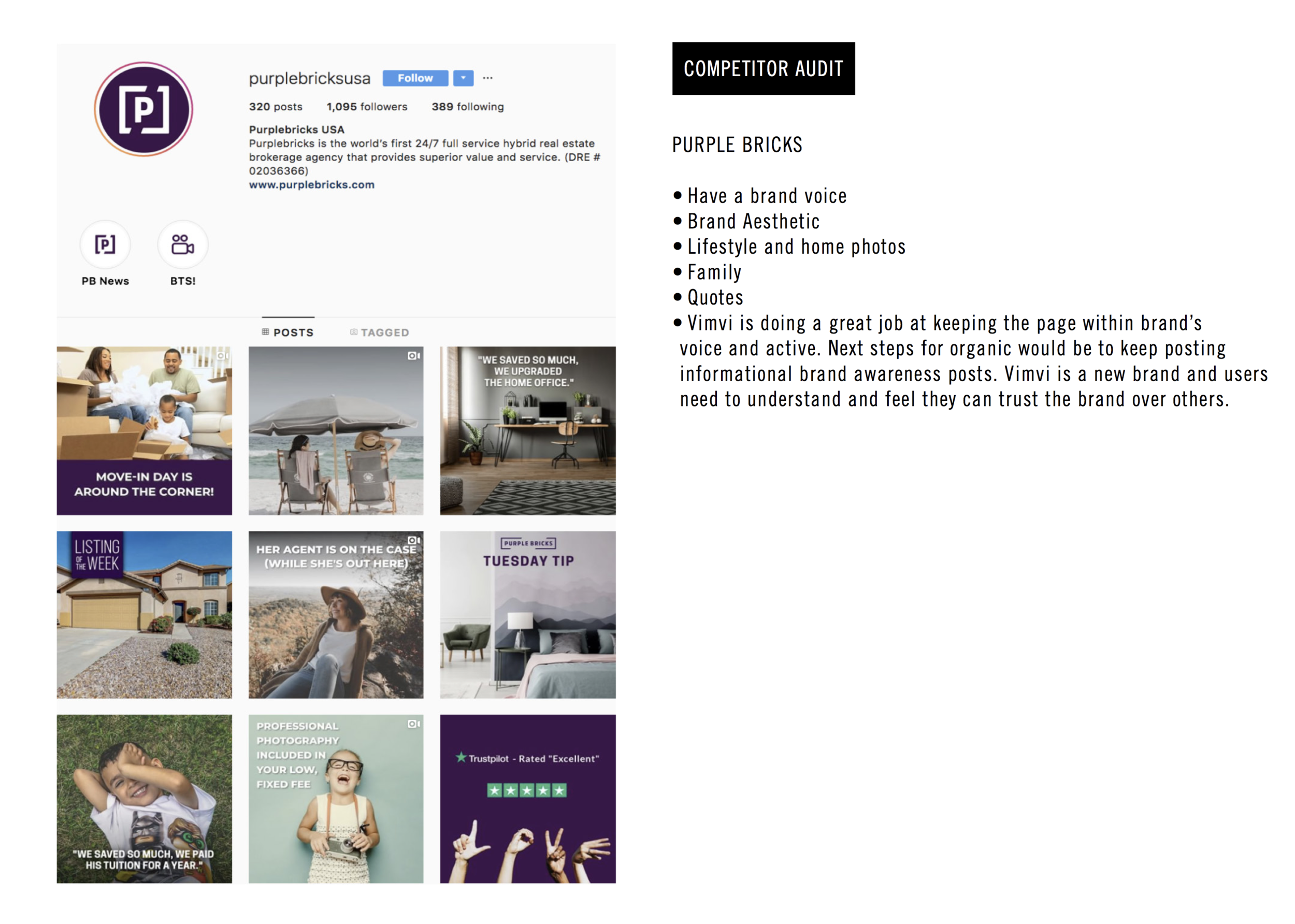Screen dimensions: 1295x924
Task: Click video icon on beach umbrella post
Action: coord(414,356)
